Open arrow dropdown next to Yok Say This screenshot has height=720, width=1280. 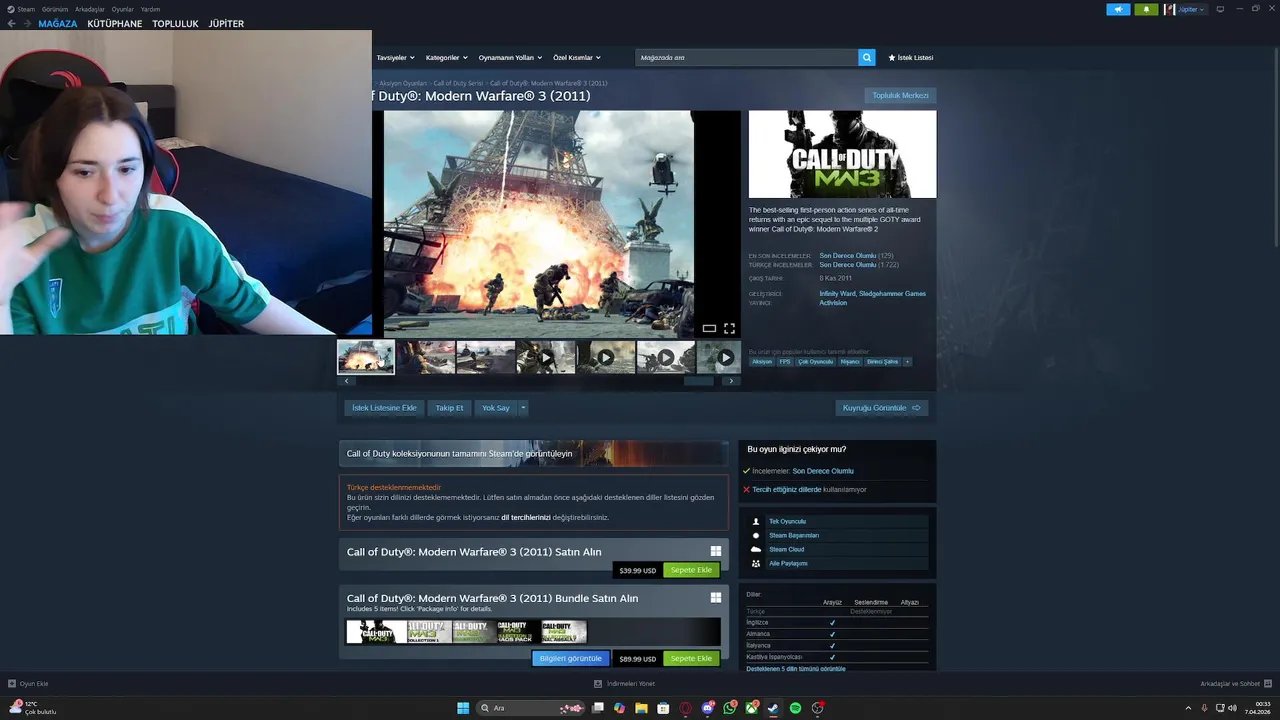tap(522, 408)
